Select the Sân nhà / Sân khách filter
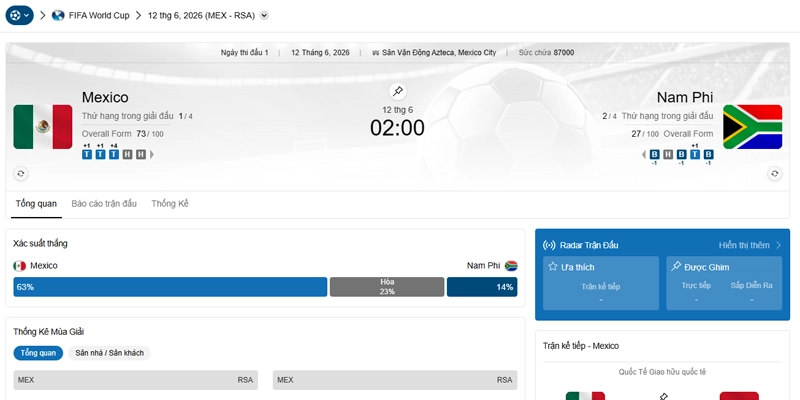Viewport: 800px width, 400px height. click(110, 353)
